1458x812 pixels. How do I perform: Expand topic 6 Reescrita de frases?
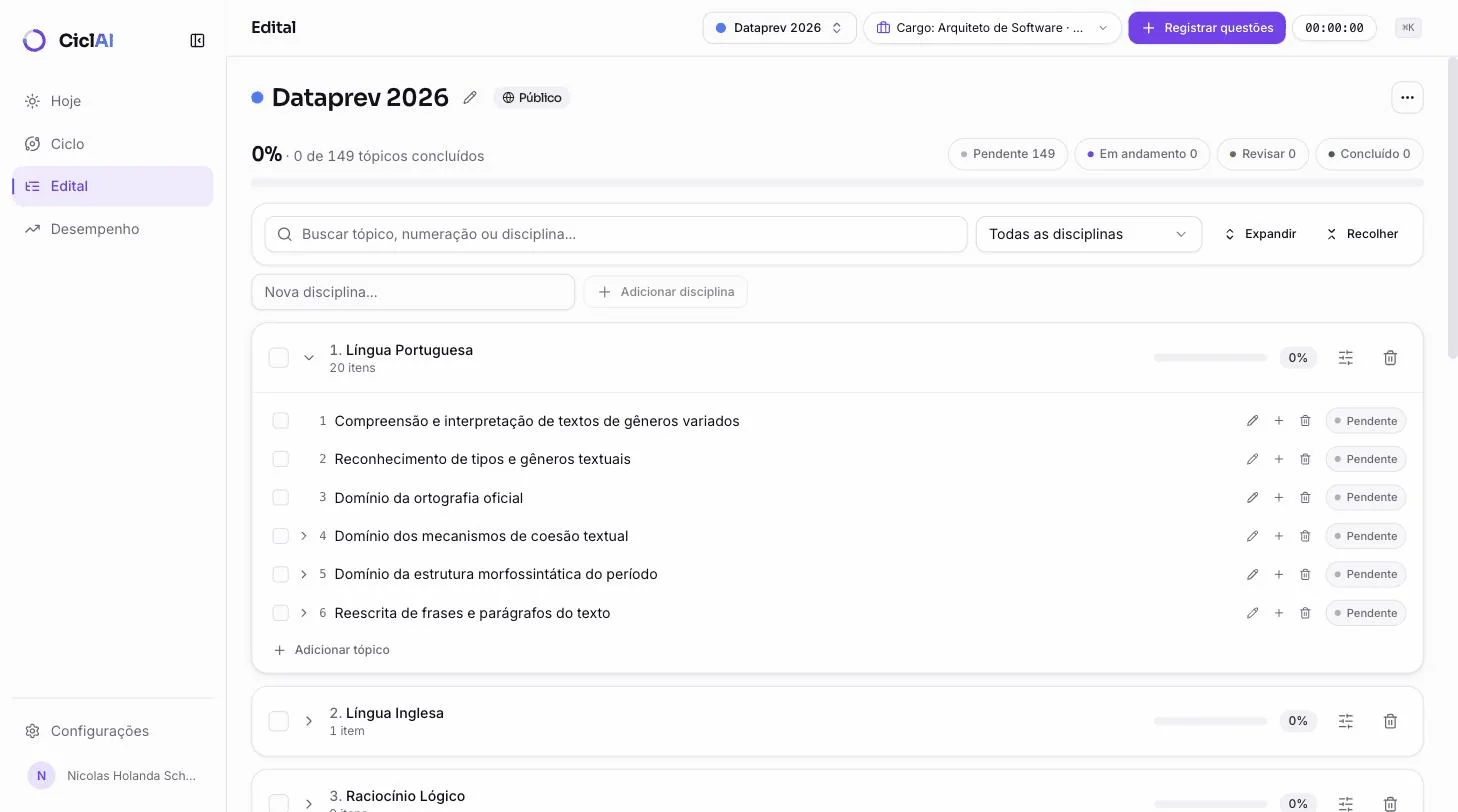304,613
